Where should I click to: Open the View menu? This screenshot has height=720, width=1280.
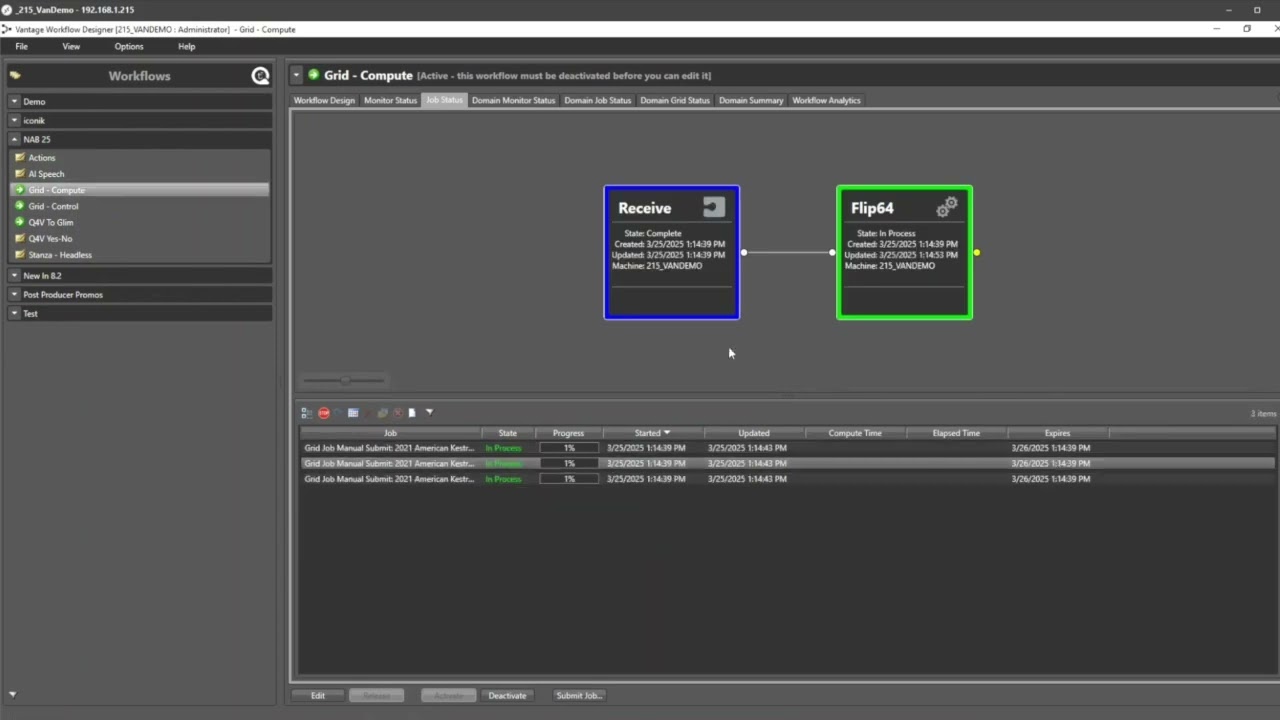coord(71,47)
